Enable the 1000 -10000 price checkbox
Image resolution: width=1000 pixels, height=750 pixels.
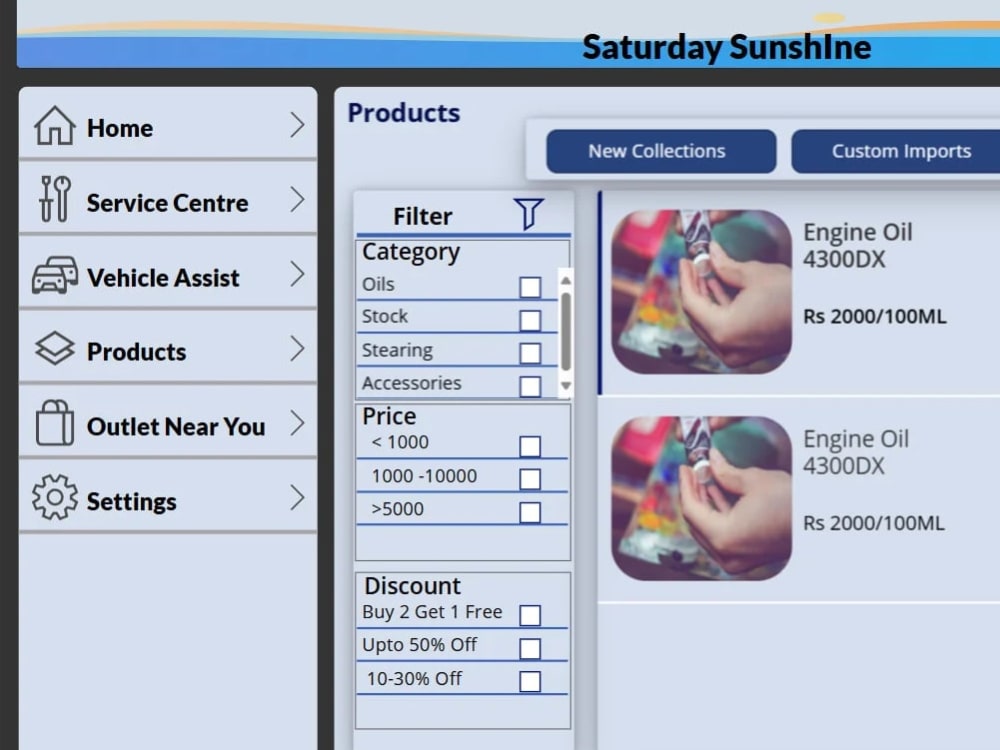[x=530, y=479]
